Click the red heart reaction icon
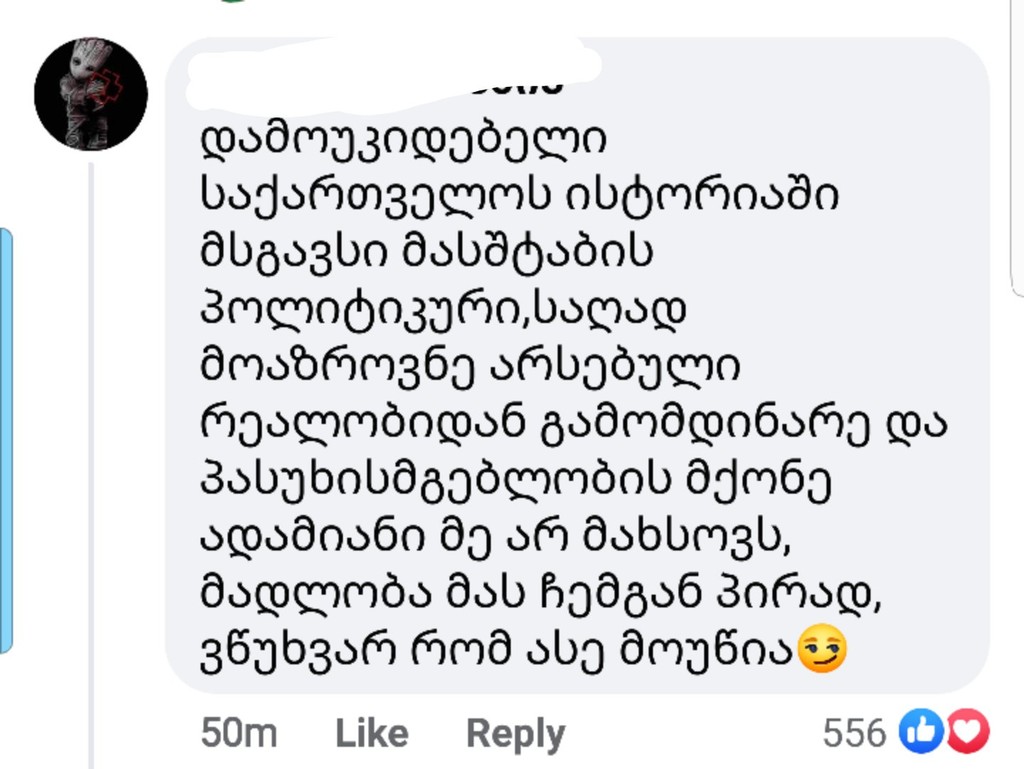Screen dimensions: 1024x769 (x=967, y=732)
